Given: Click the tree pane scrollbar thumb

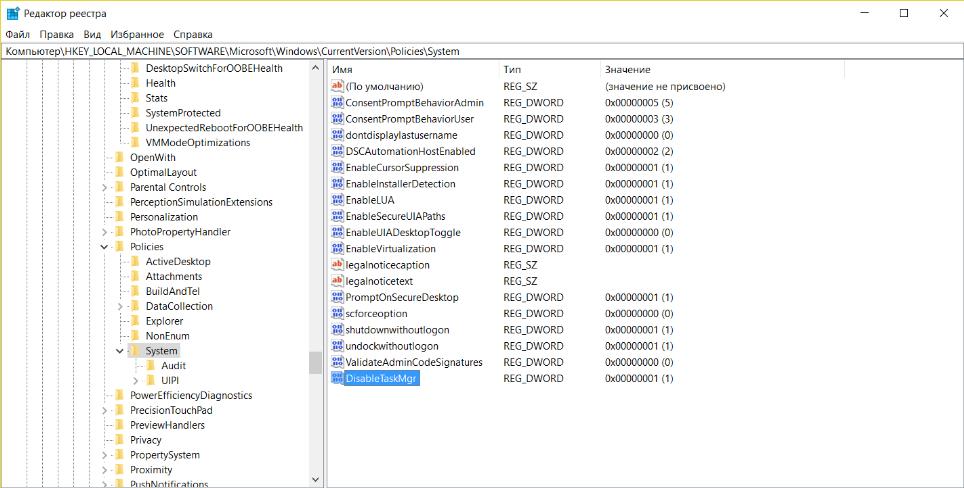Looking at the screenshot, I should click(x=315, y=363).
